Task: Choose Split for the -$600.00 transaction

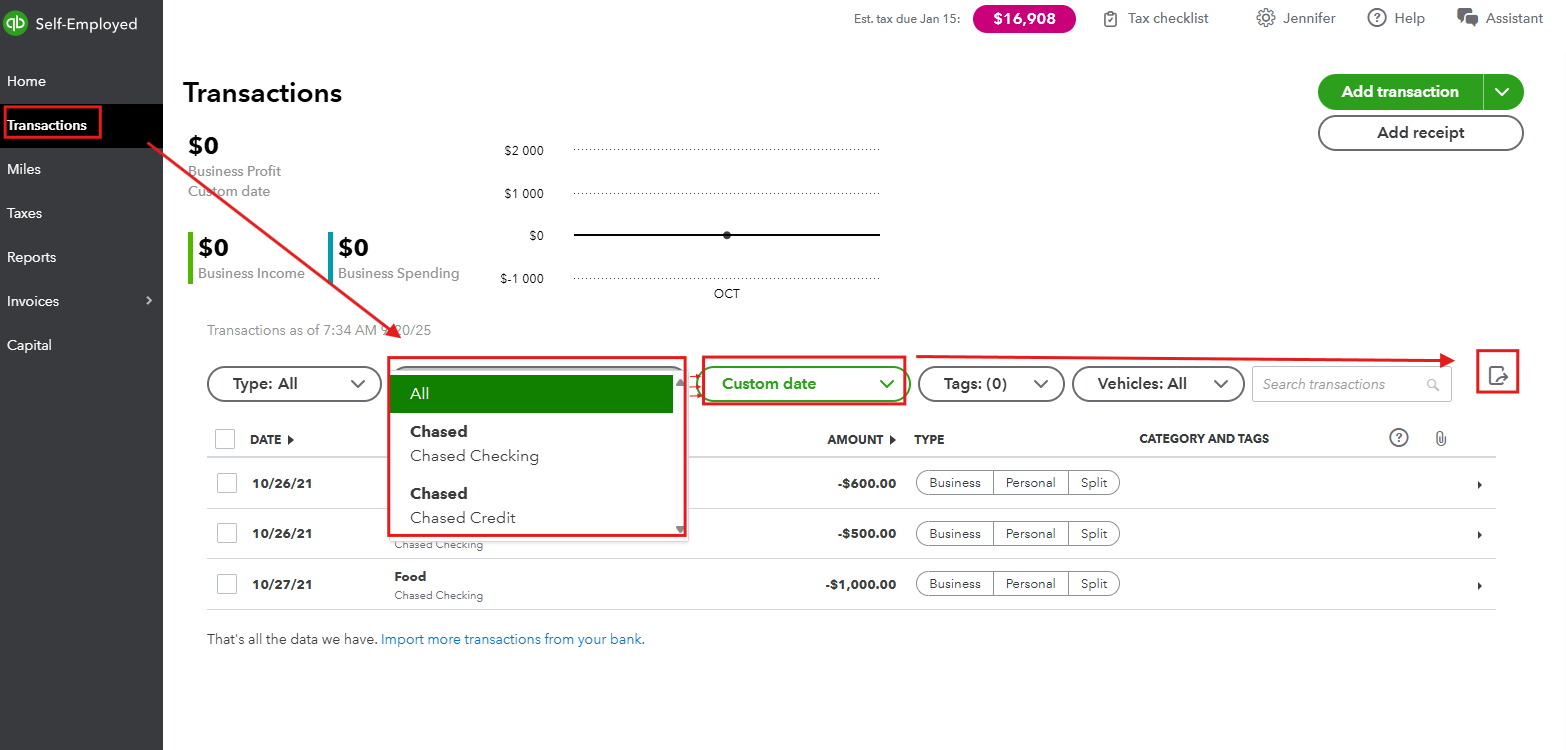Action: pos(1094,483)
